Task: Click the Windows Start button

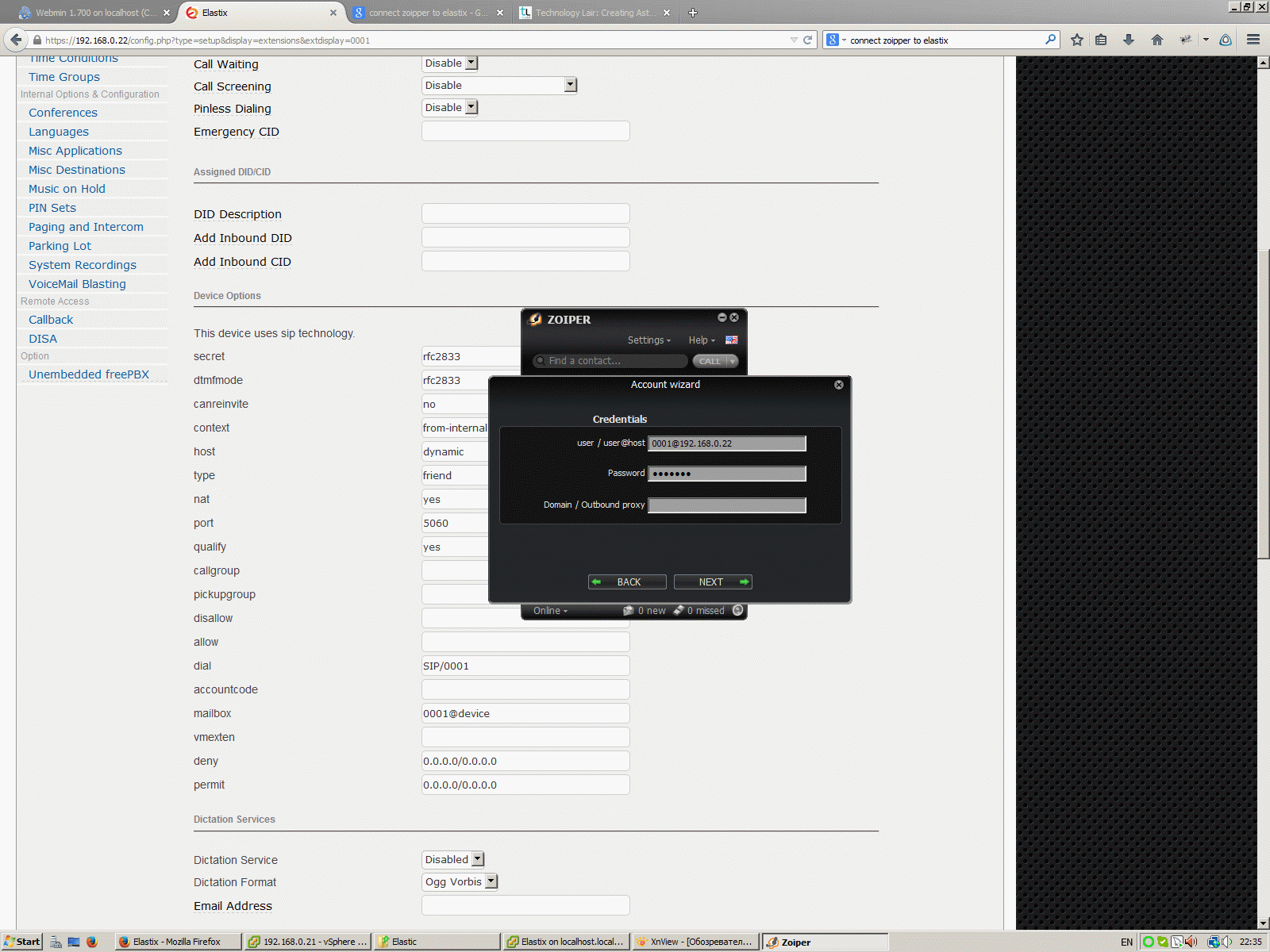Action: pyautogui.click(x=21, y=942)
